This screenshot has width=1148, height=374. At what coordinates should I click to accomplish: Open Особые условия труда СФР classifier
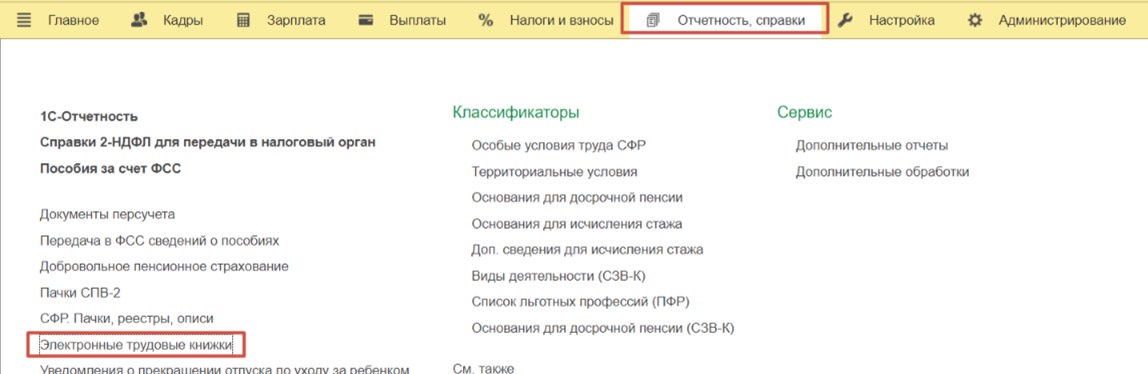pos(559,145)
